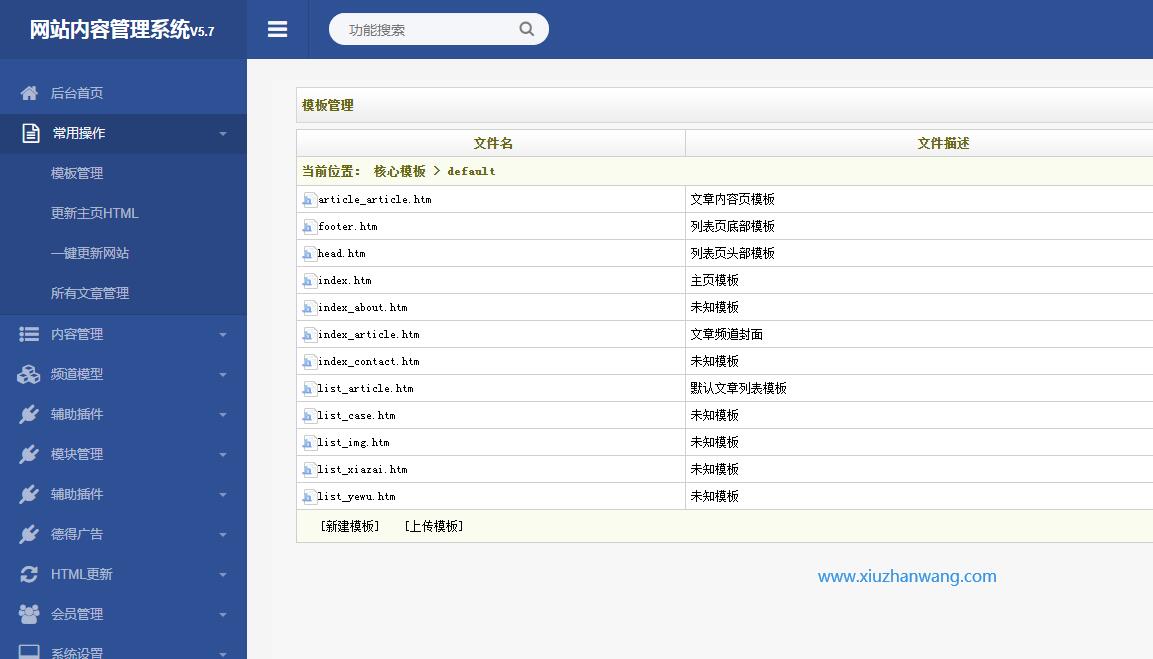
Task: Select 一键更新网站 menu item
Action: (90, 253)
